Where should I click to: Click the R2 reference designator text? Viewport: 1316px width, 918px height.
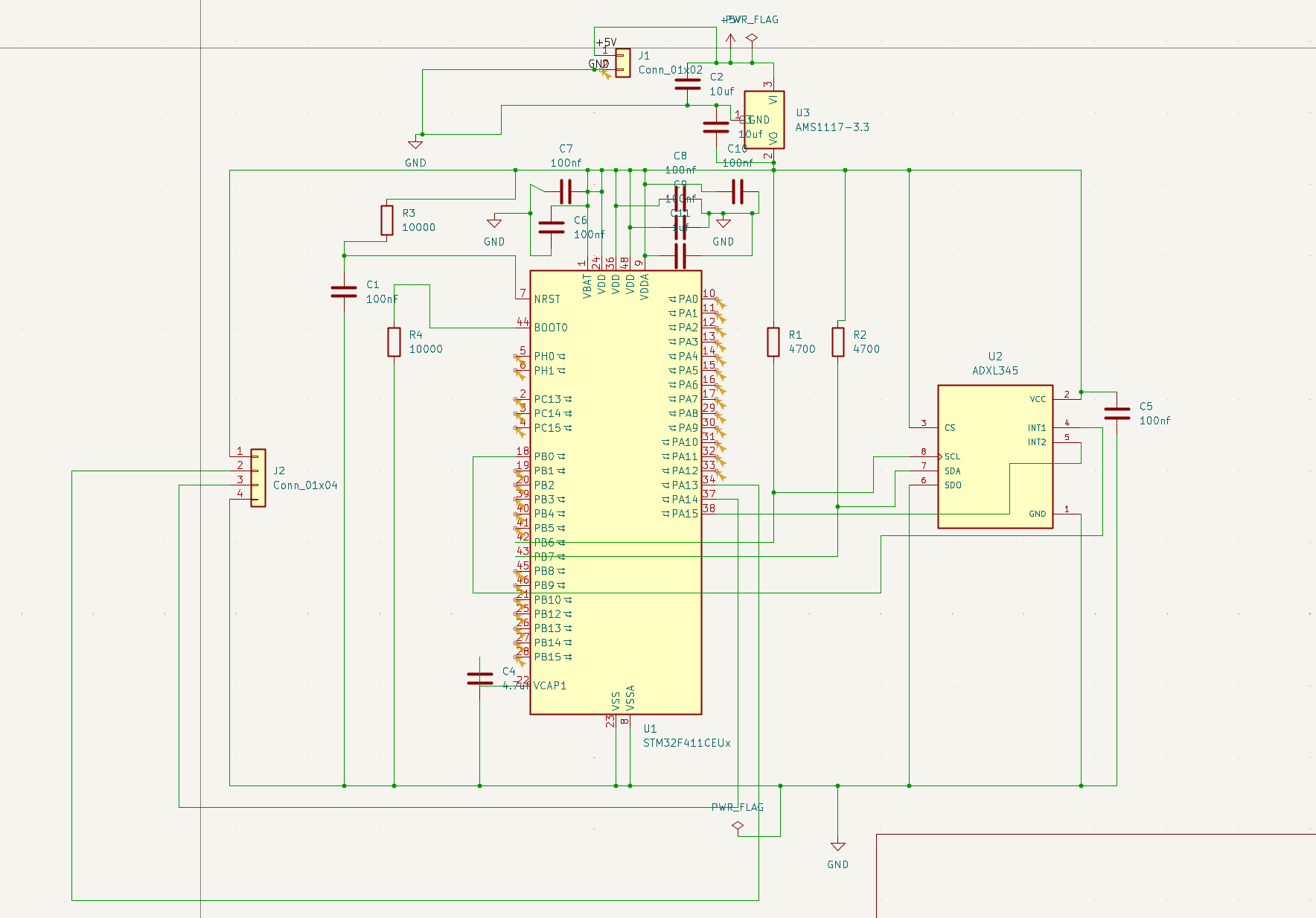(x=860, y=335)
